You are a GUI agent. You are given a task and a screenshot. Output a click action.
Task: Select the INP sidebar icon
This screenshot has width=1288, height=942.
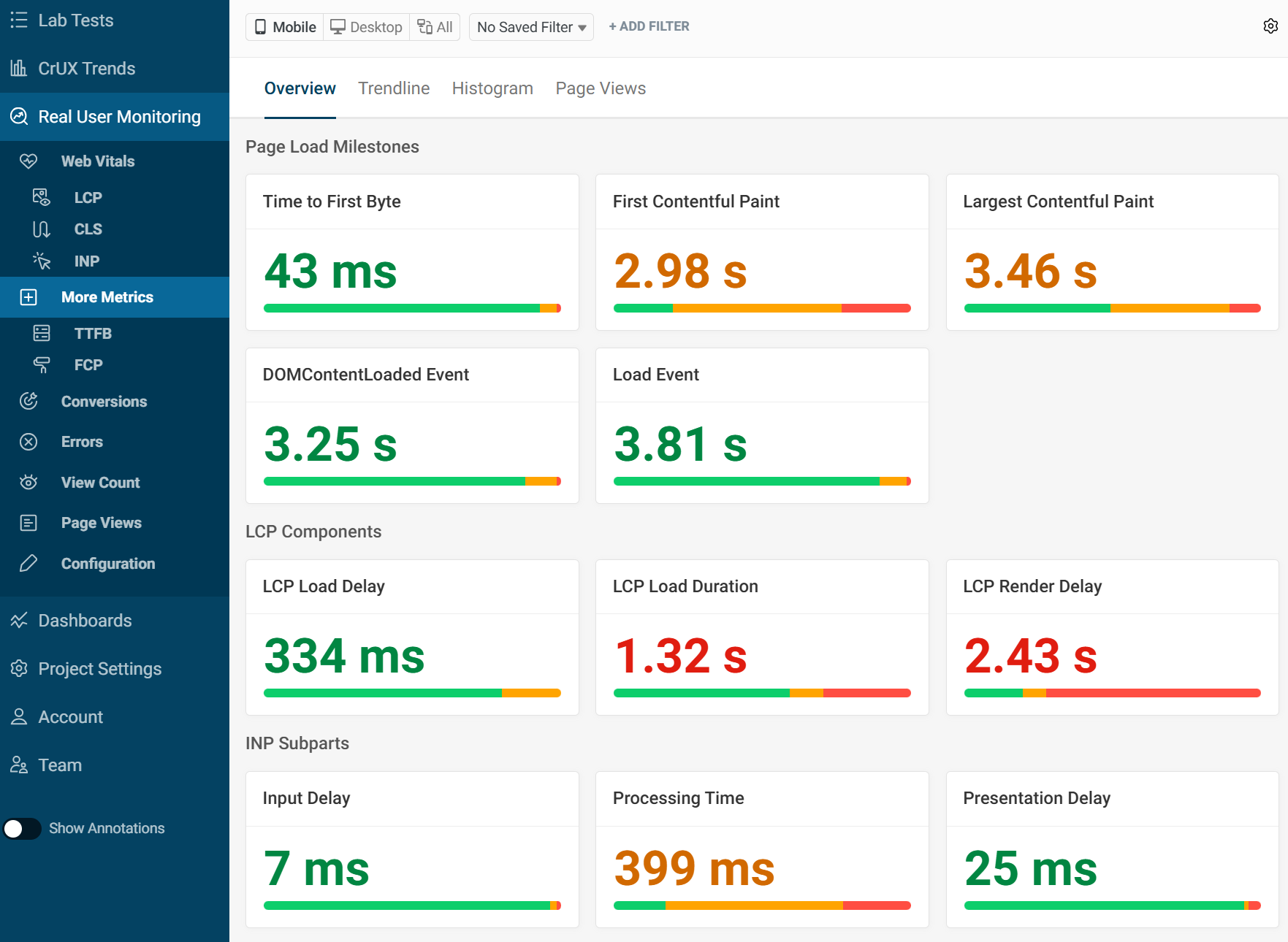point(42,261)
